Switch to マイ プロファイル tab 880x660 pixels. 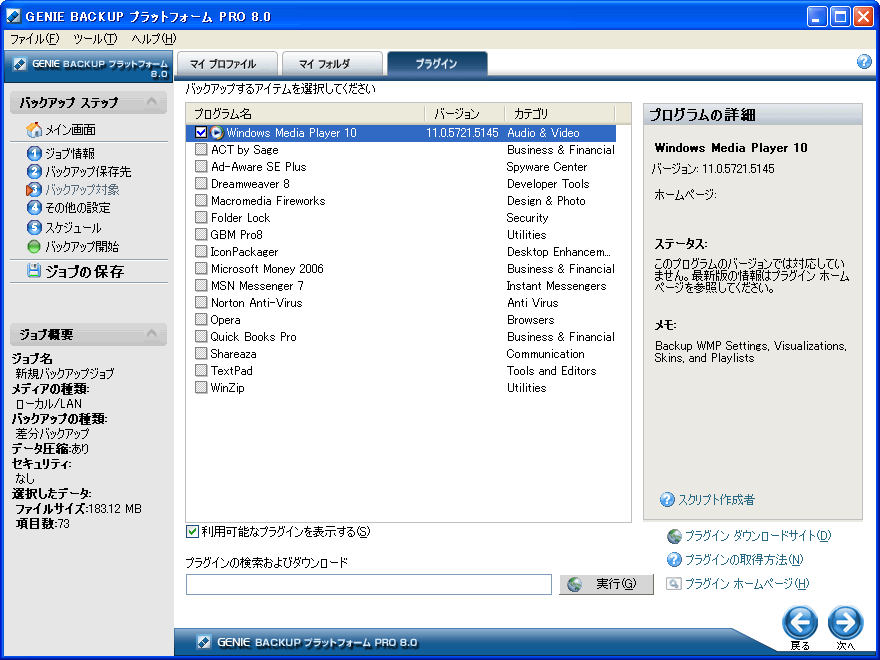pyautogui.click(x=227, y=63)
